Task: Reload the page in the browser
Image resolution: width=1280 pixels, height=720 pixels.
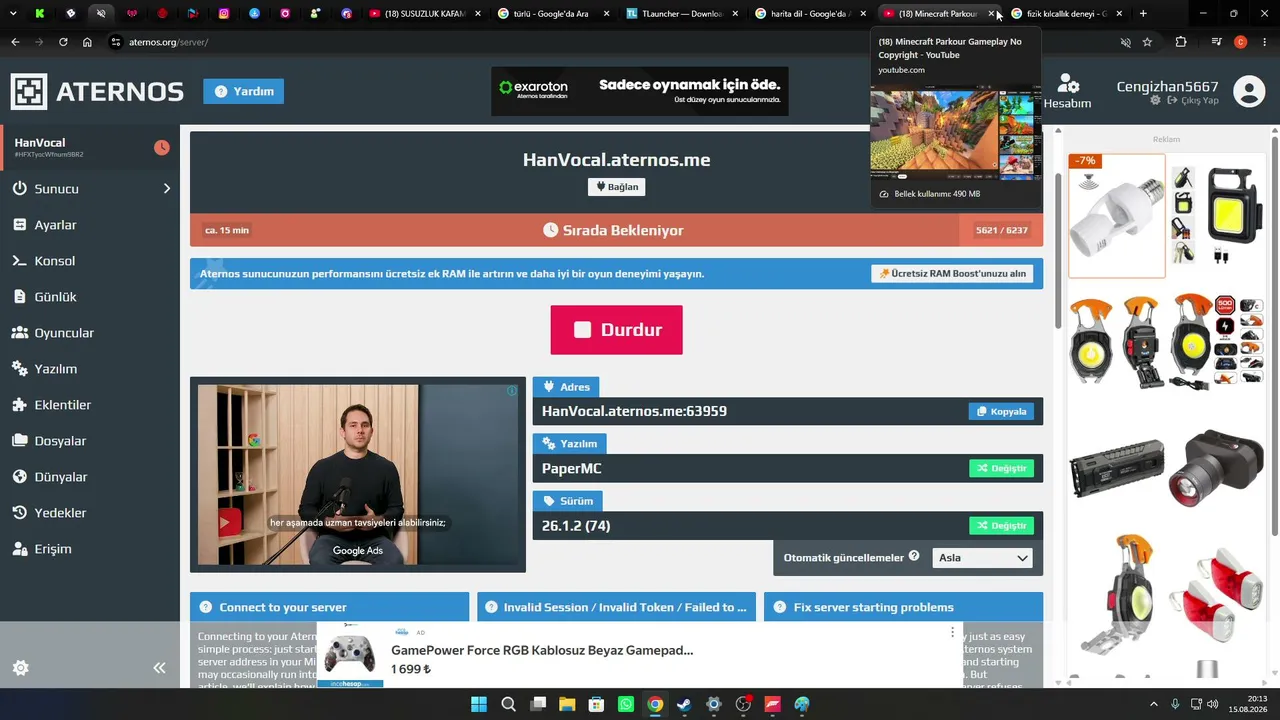Action: 63,42
